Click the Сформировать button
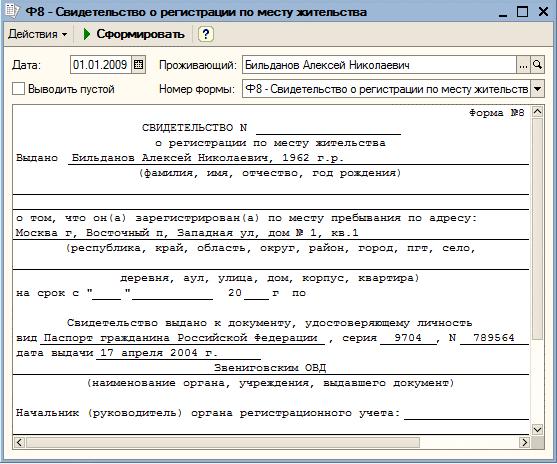Image resolution: width=557 pixels, height=464 pixels. pos(134,34)
